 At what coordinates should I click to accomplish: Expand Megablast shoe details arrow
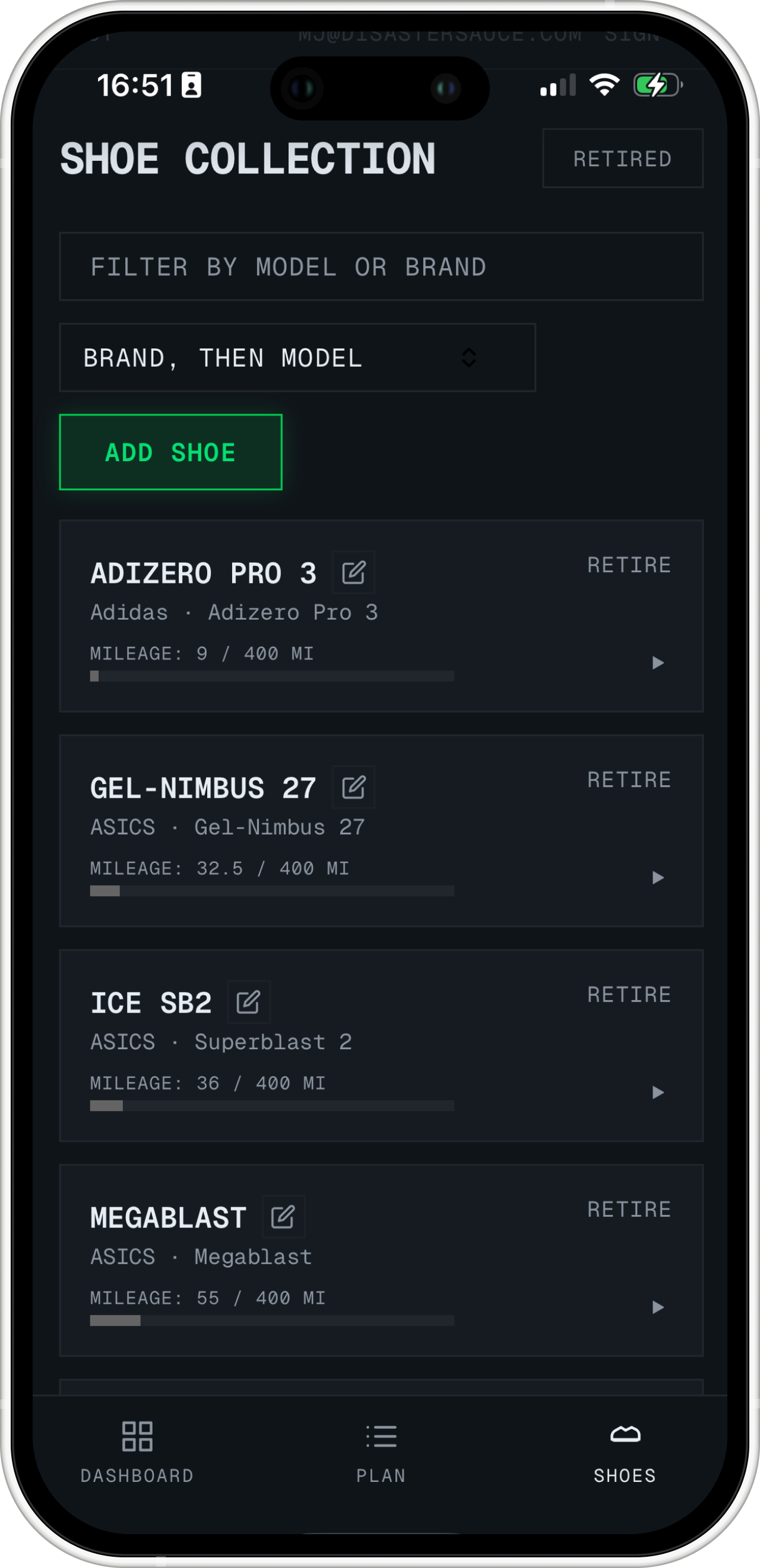657,1307
